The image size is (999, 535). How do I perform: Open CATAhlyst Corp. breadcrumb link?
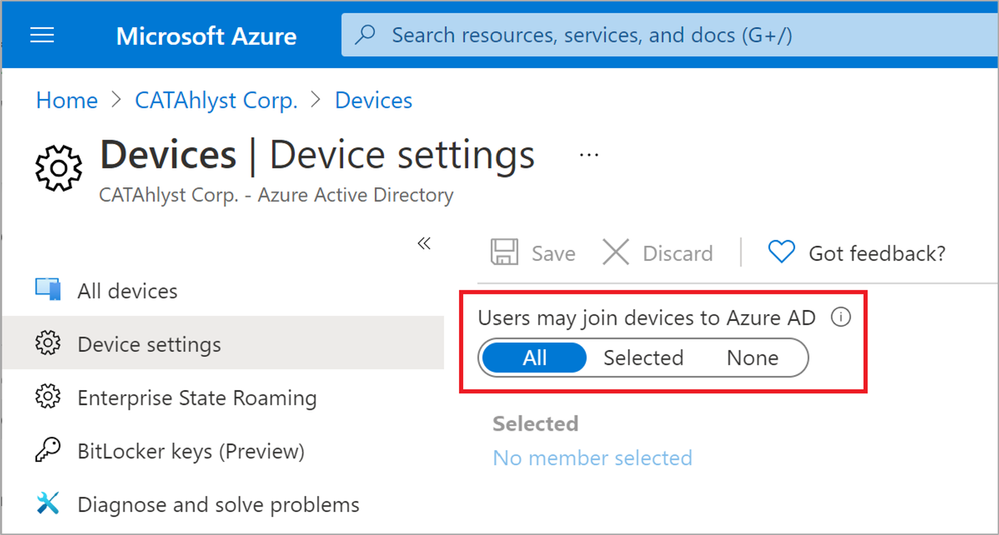(216, 100)
